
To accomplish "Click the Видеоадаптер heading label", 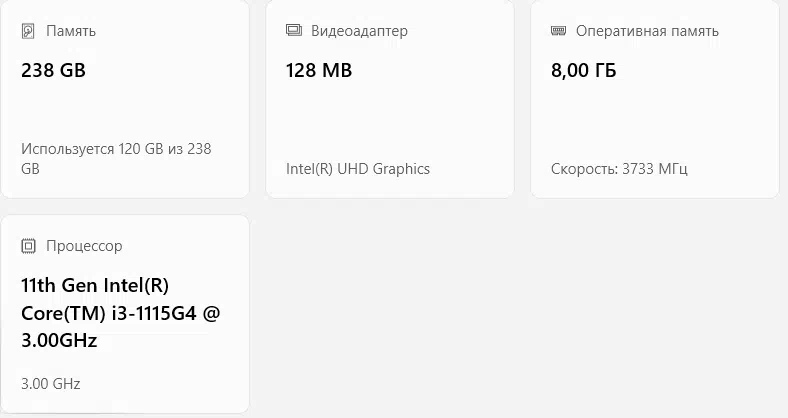I will pos(359,31).
